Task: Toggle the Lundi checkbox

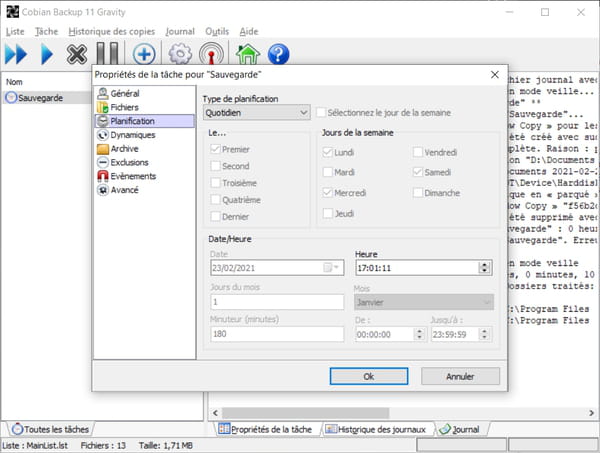Action: (x=328, y=152)
